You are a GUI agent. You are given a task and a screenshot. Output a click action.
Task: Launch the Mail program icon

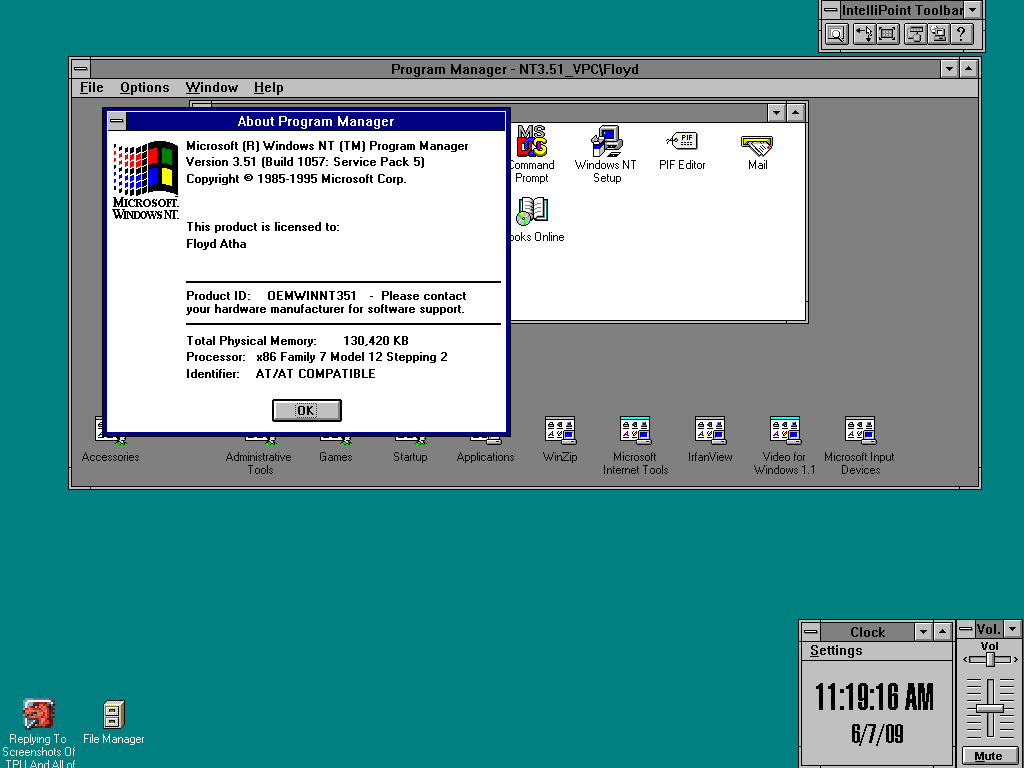pyautogui.click(x=757, y=144)
